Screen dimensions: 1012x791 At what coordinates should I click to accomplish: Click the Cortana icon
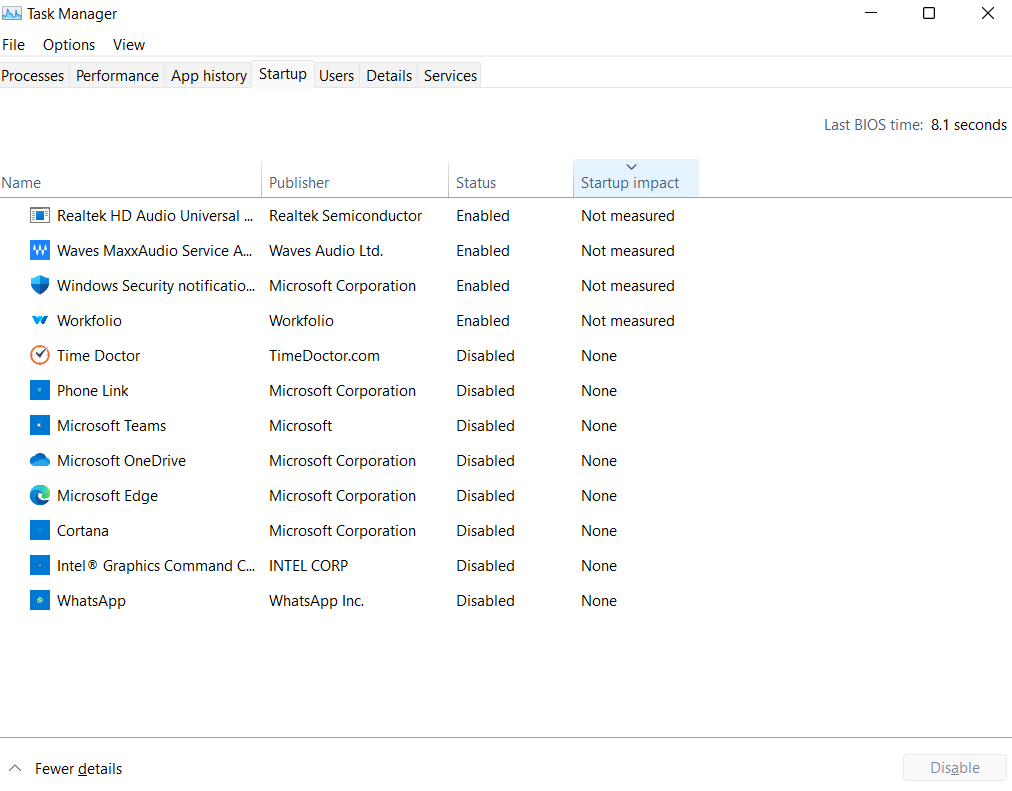pyautogui.click(x=40, y=530)
